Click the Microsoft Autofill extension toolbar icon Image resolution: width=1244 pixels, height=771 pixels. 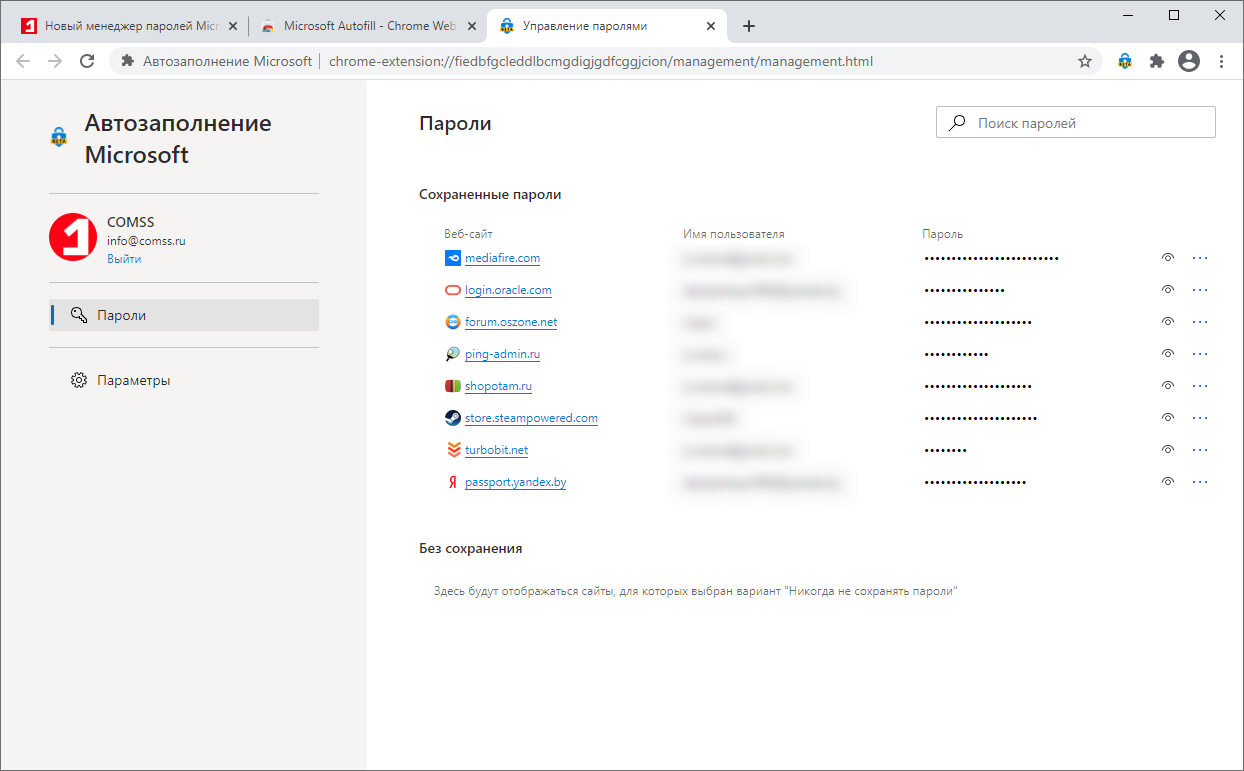[x=1125, y=61]
